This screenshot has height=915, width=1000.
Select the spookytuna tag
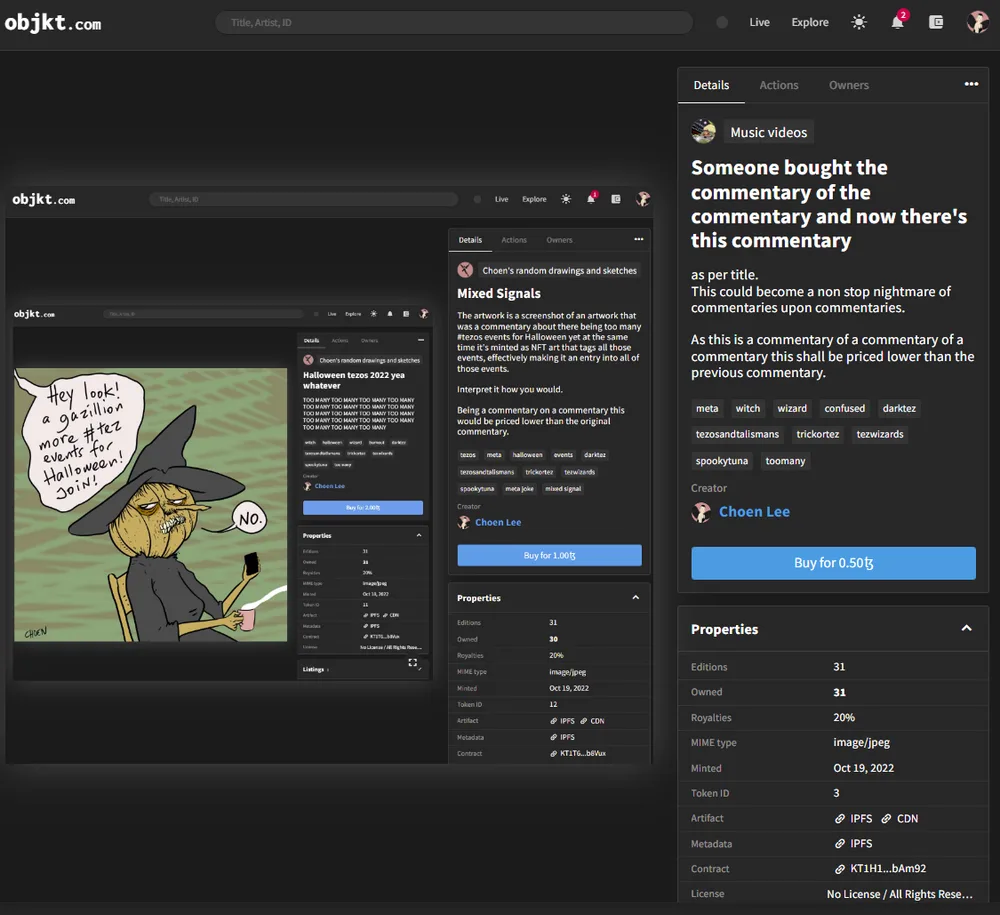click(721, 460)
